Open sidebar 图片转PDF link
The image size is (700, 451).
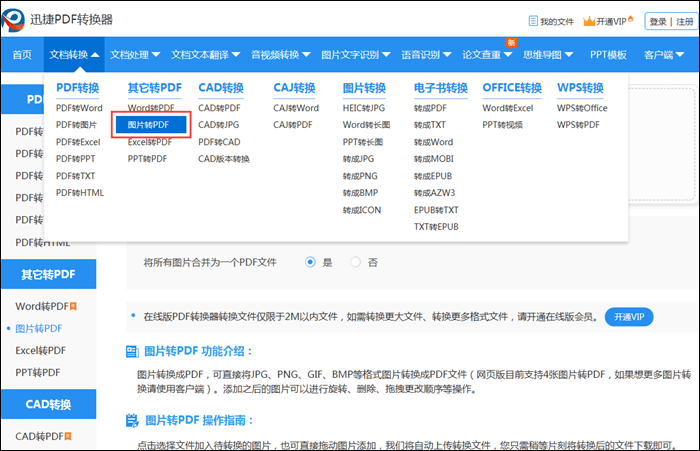coord(39,329)
